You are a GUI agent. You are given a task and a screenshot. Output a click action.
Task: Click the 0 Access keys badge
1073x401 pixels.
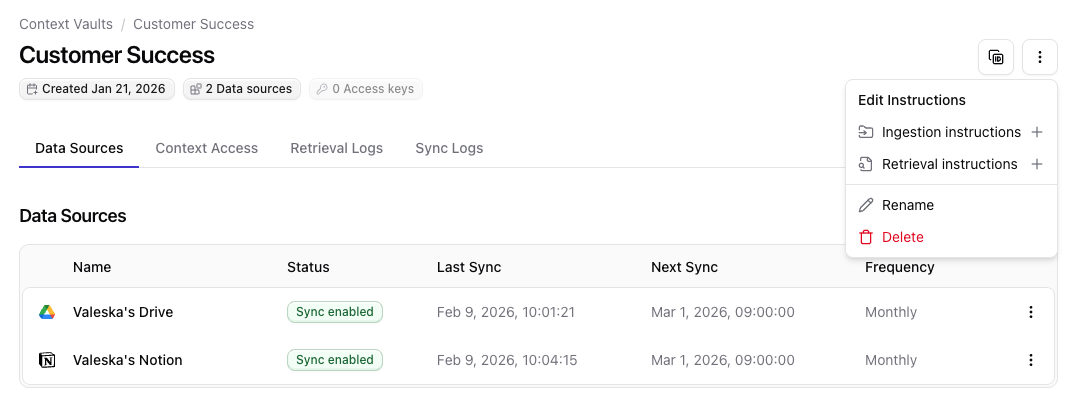365,89
